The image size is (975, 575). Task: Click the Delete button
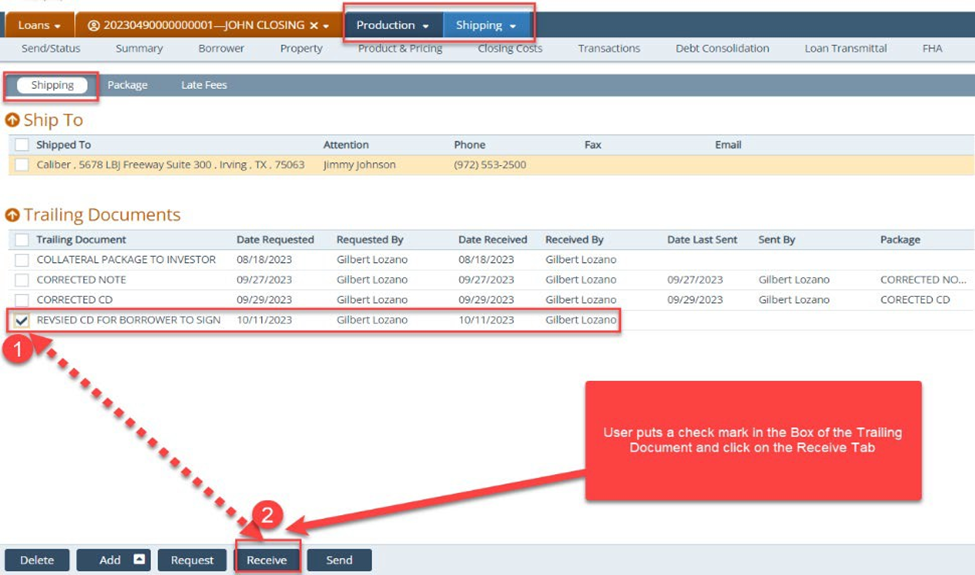click(37, 559)
